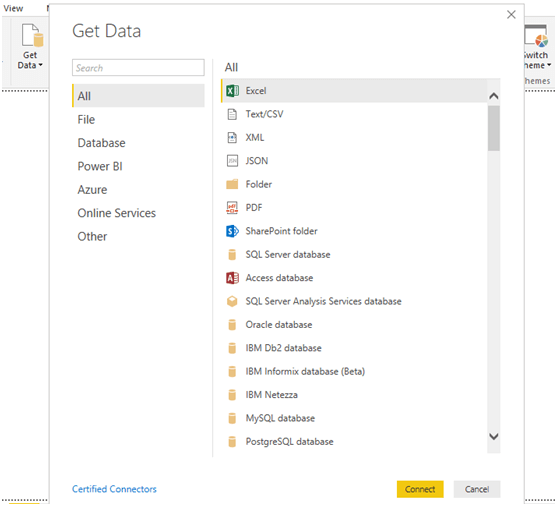Select the SQL Server database label
The width and height of the screenshot is (557, 506).
(288, 255)
